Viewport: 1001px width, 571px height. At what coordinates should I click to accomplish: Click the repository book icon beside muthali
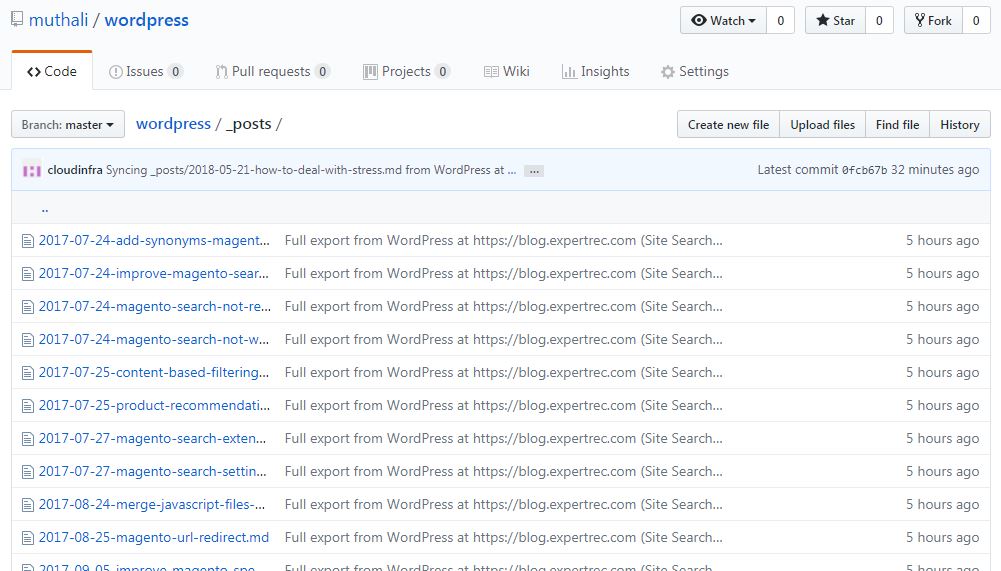pyautogui.click(x=17, y=19)
